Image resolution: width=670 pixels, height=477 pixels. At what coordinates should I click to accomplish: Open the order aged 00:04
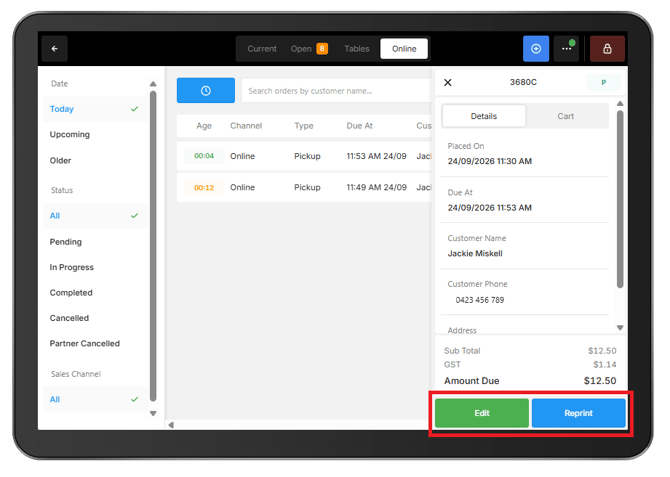click(304, 156)
